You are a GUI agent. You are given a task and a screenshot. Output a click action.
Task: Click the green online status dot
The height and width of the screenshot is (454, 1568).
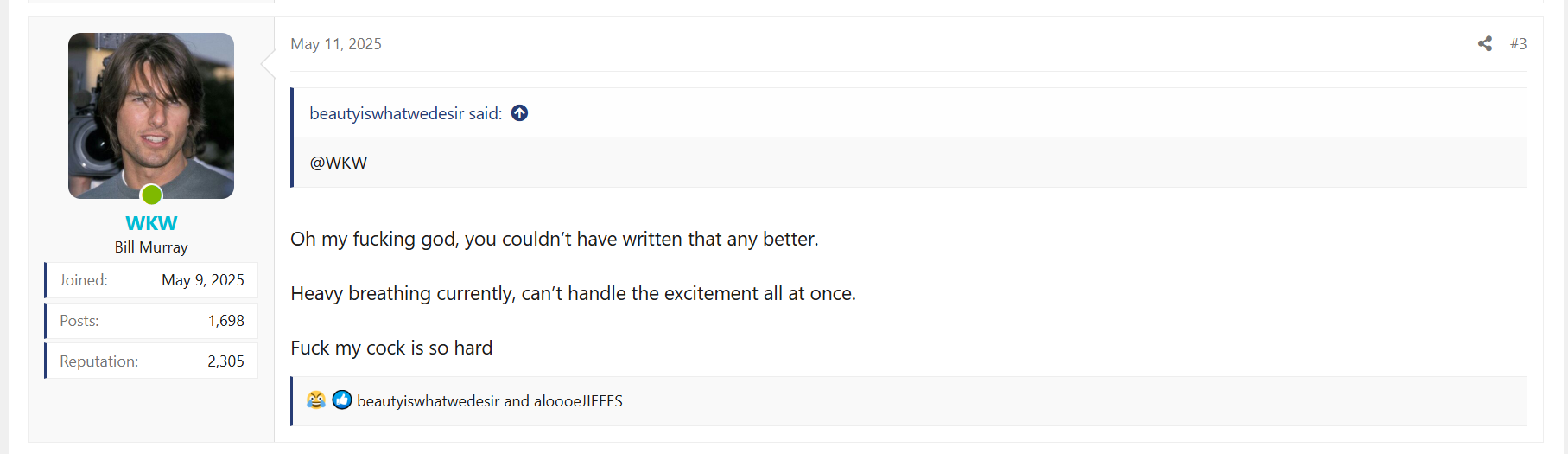[151, 195]
